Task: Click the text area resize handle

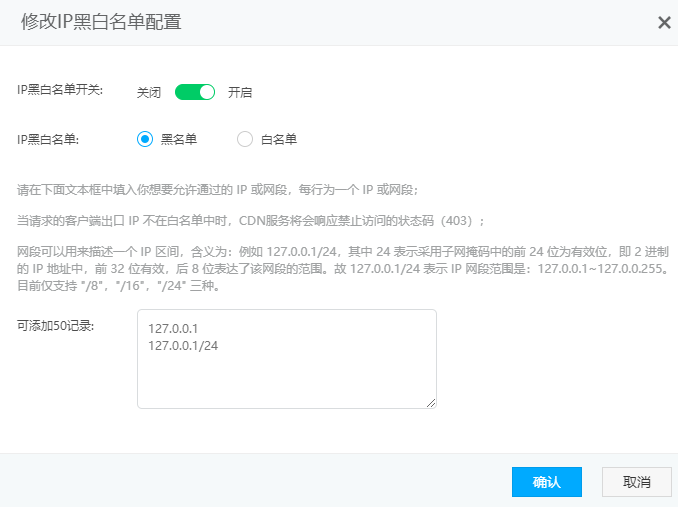Action: 431,403
